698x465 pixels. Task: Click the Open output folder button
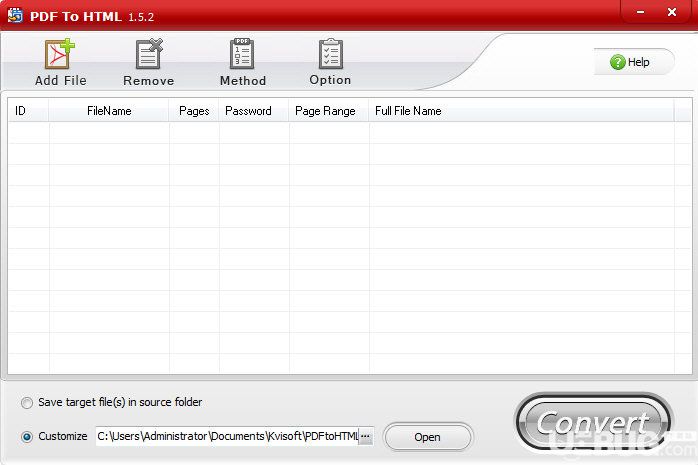427,437
